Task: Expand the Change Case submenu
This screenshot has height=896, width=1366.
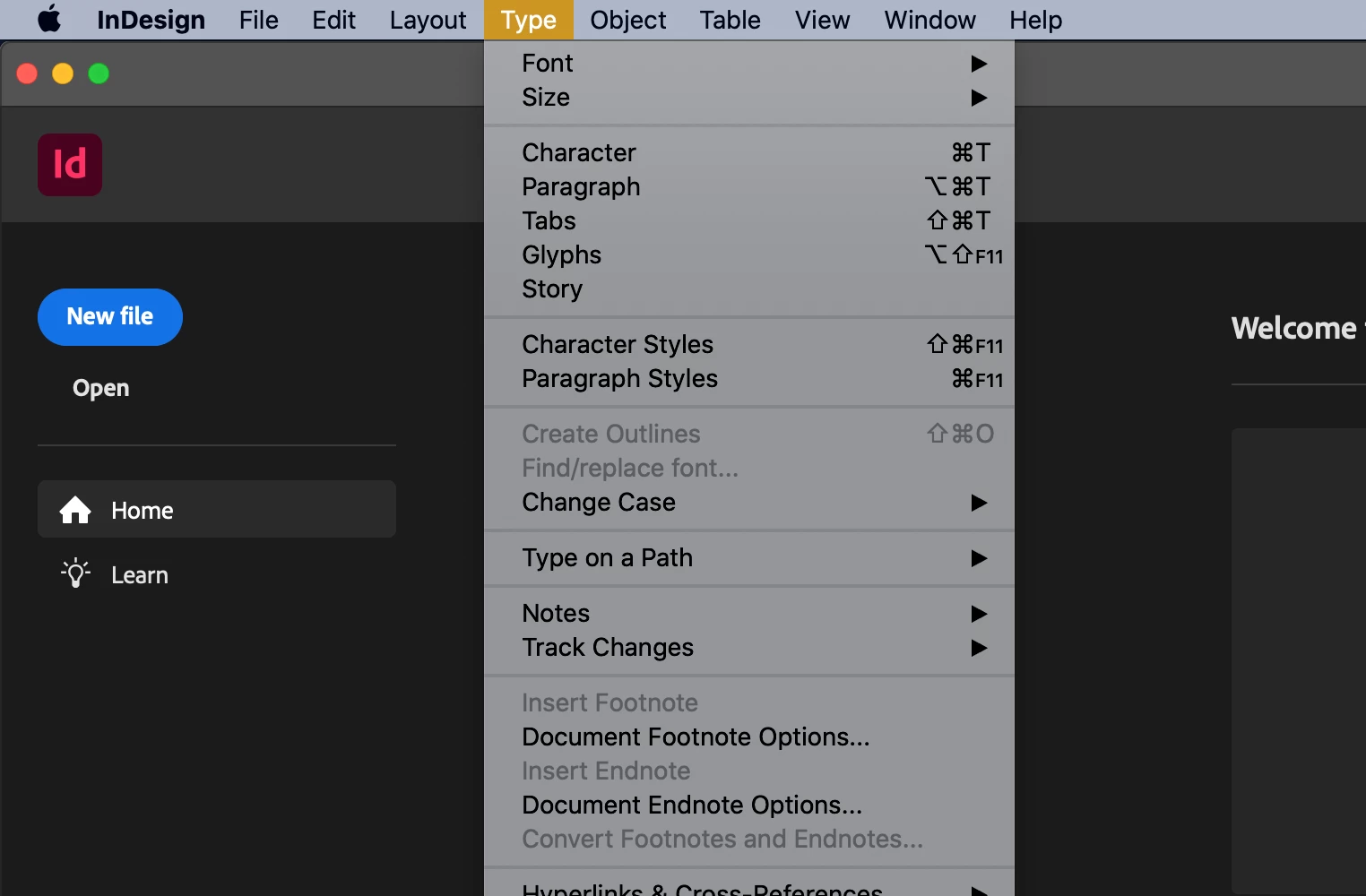Action: click(749, 503)
